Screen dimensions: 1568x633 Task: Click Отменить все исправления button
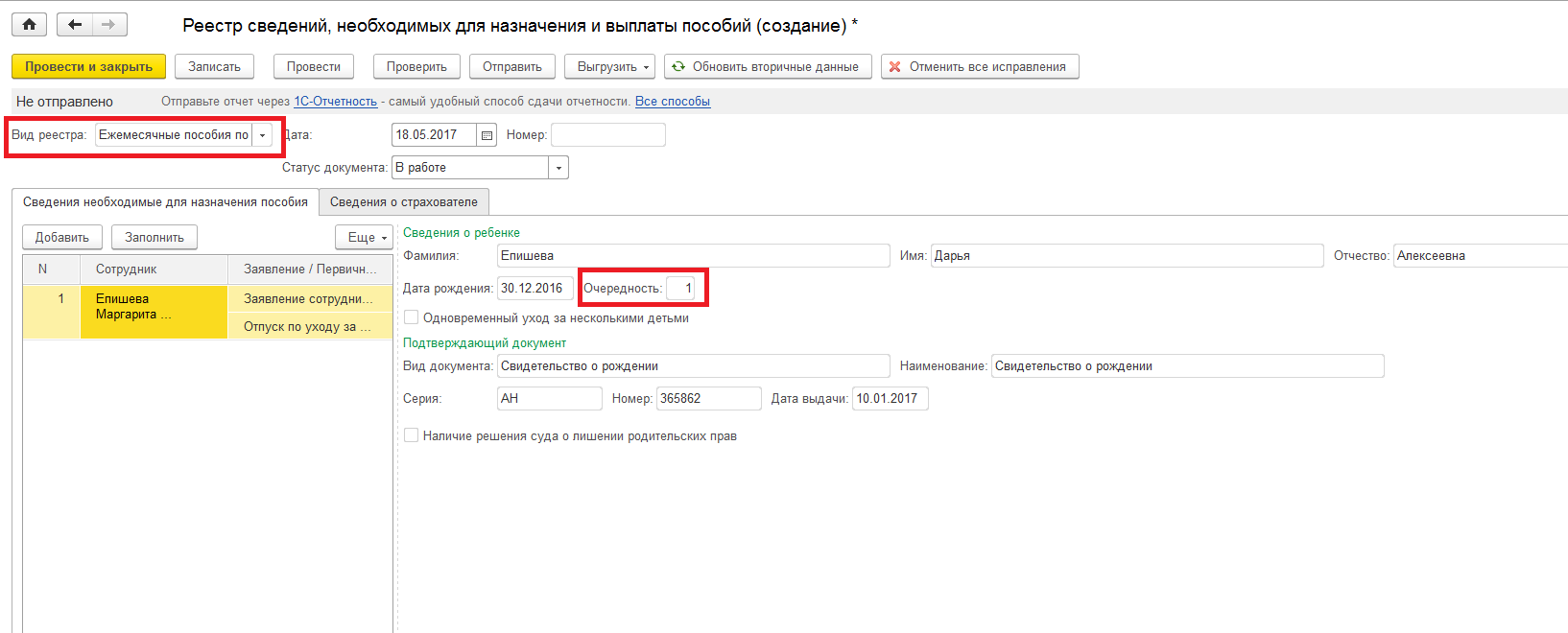pos(979,67)
